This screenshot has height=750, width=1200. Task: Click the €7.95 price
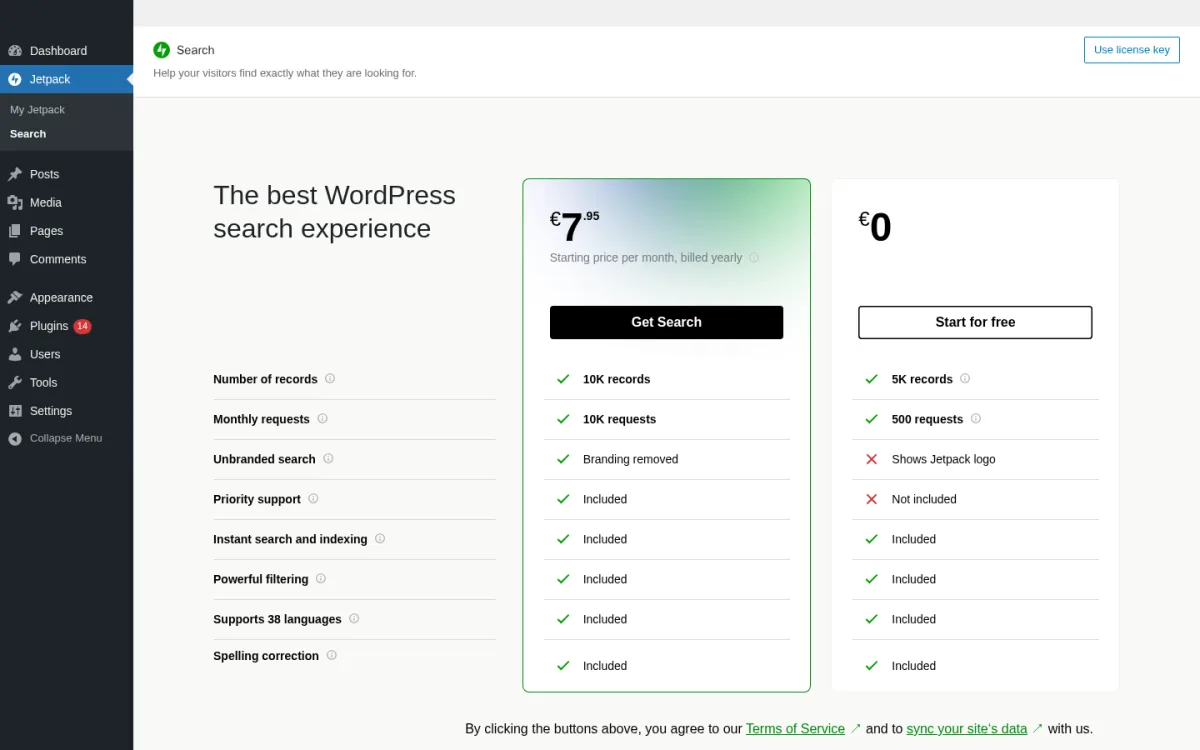(x=575, y=226)
